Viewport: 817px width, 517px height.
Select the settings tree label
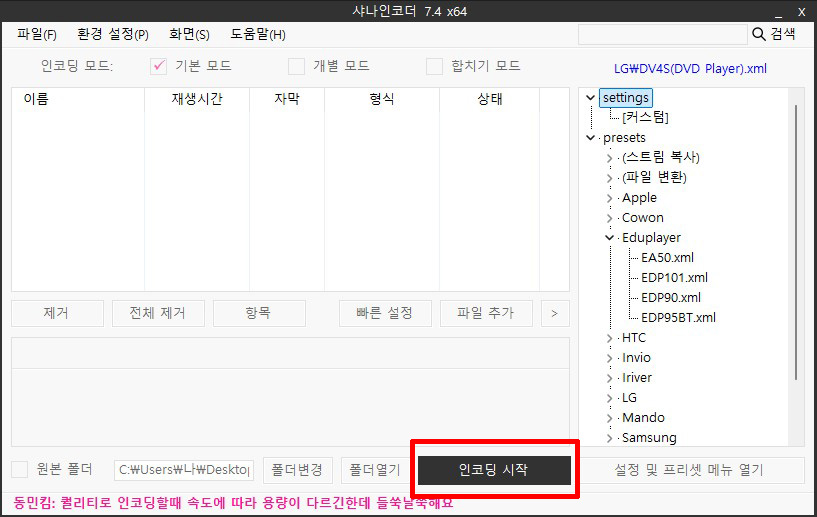626,97
